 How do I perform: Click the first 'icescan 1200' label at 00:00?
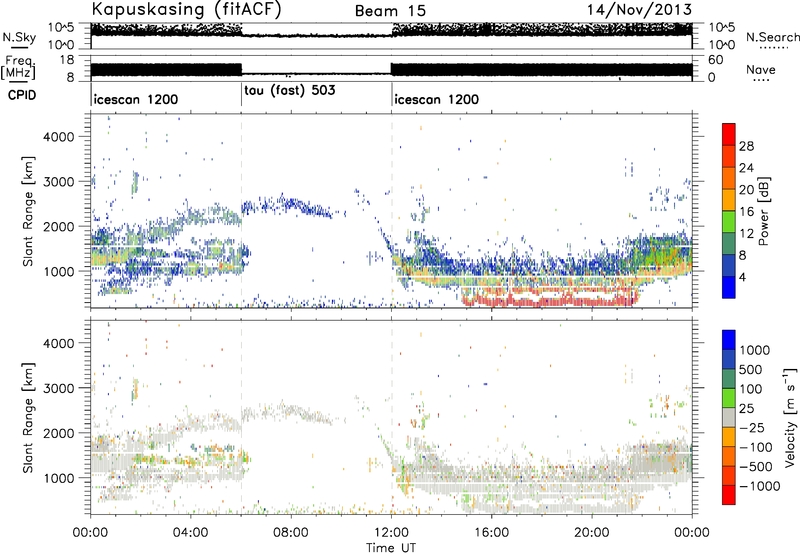(x=136, y=99)
